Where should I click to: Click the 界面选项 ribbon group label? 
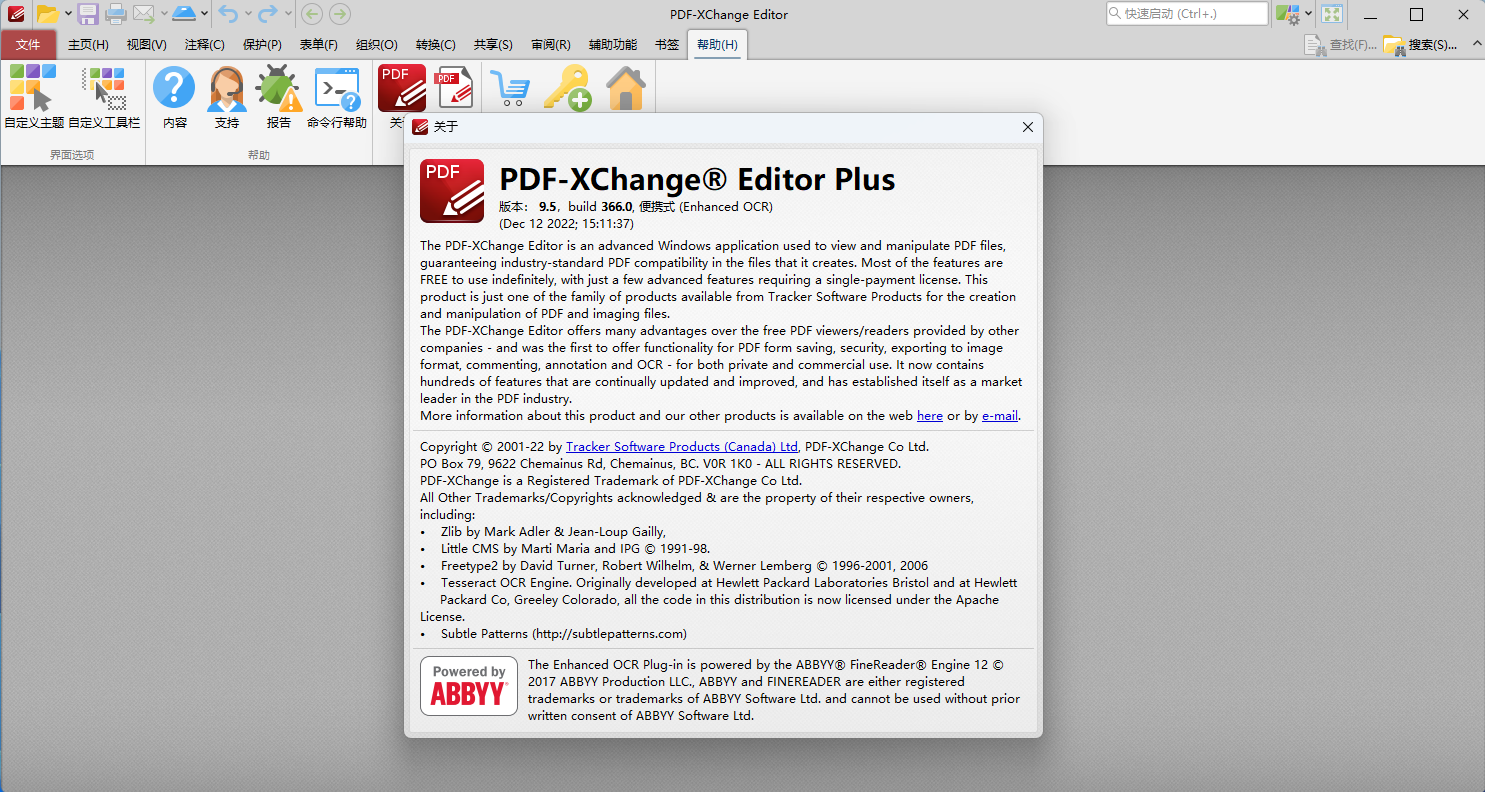click(x=72, y=155)
